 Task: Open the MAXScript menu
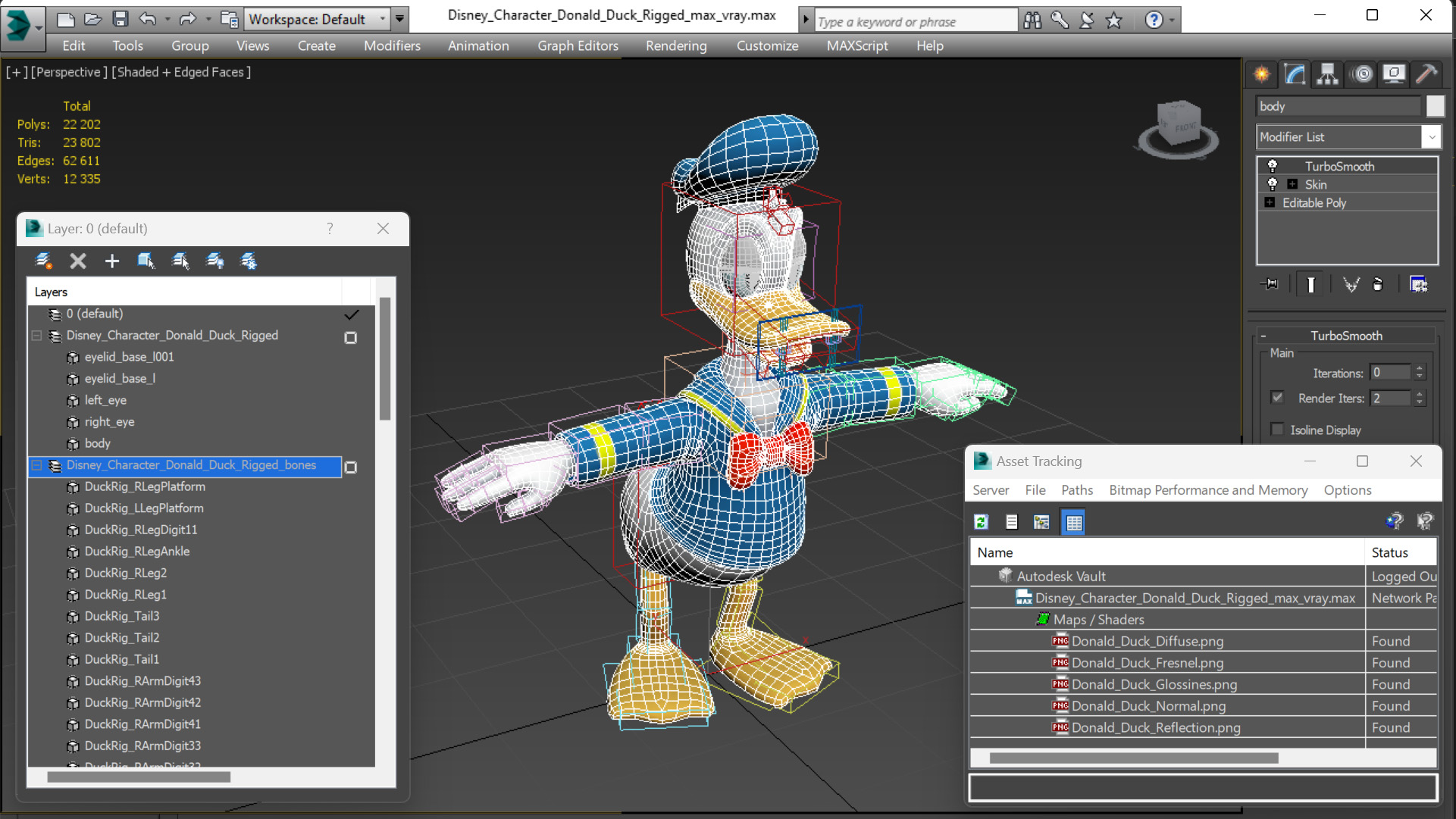pyautogui.click(x=857, y=45)
